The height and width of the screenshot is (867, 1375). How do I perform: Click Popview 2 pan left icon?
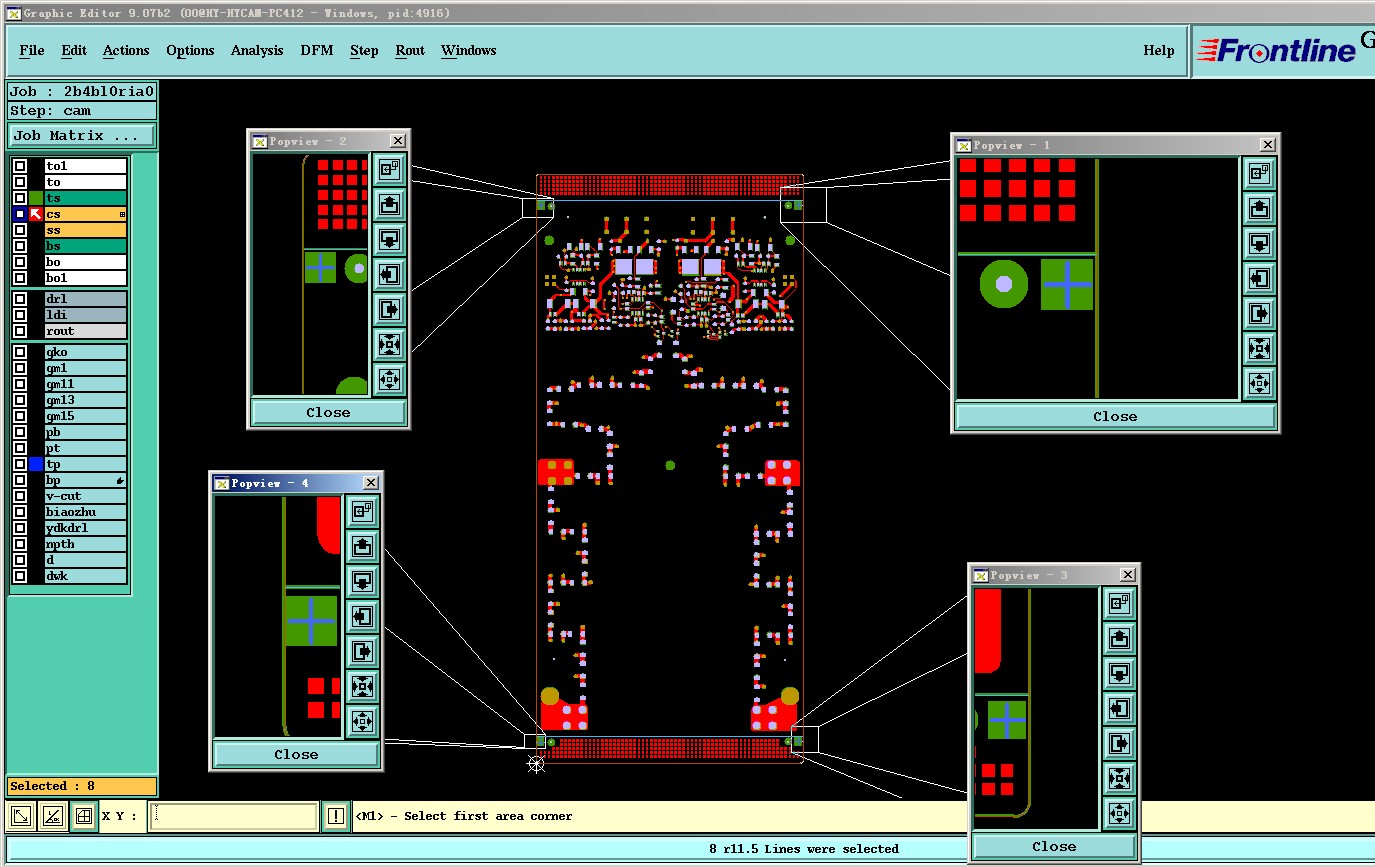(389, 274)
